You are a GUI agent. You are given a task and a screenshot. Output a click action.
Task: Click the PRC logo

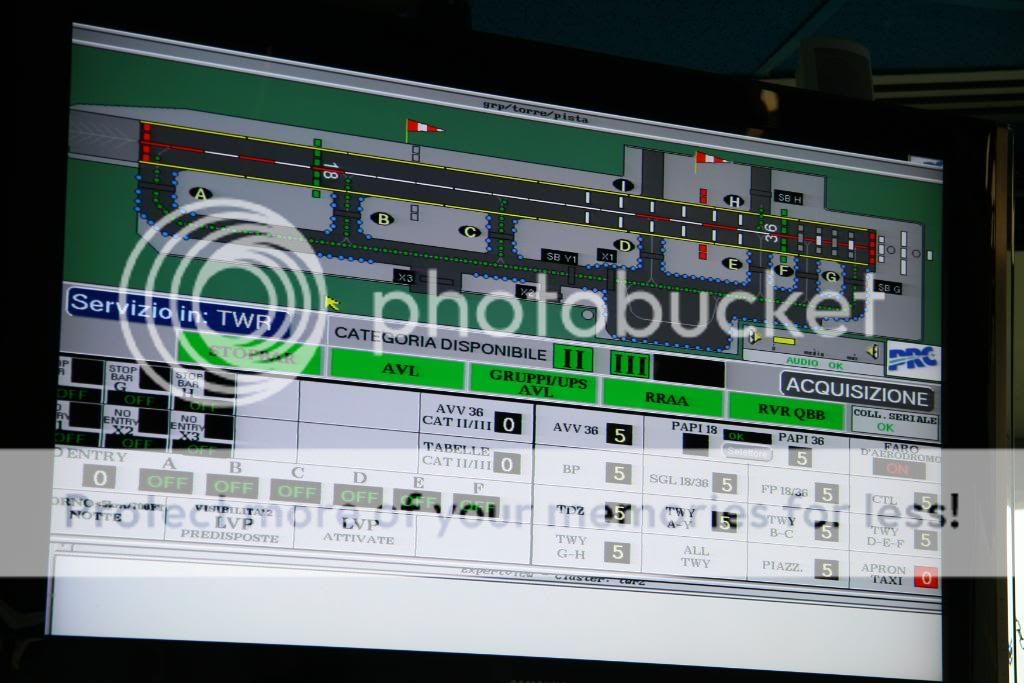pos(912,358)
